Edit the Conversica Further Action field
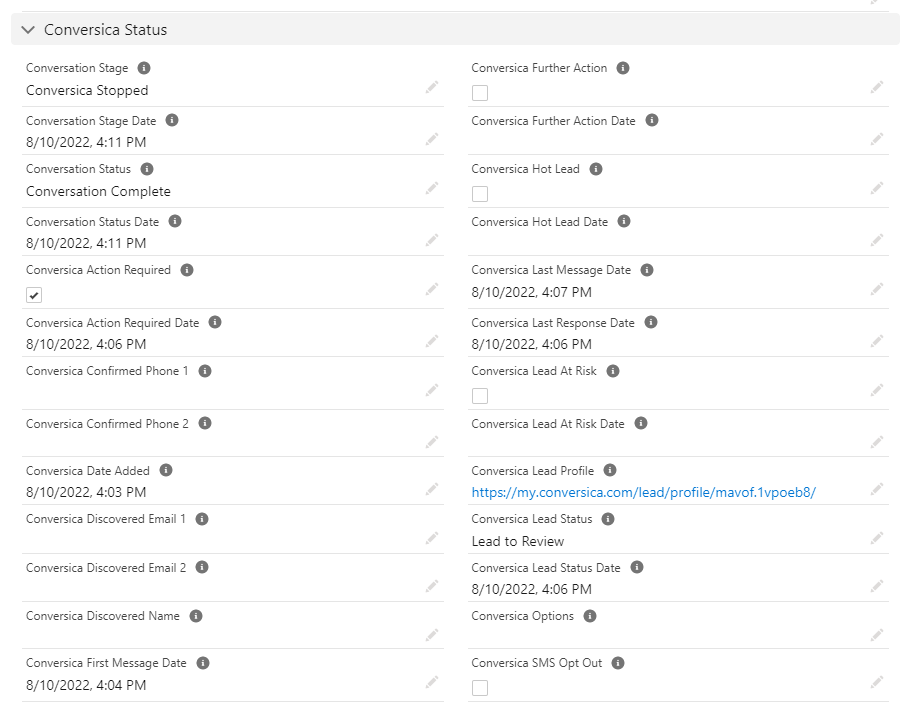Viewport: 903px width, 713px height. pos(877,87)
